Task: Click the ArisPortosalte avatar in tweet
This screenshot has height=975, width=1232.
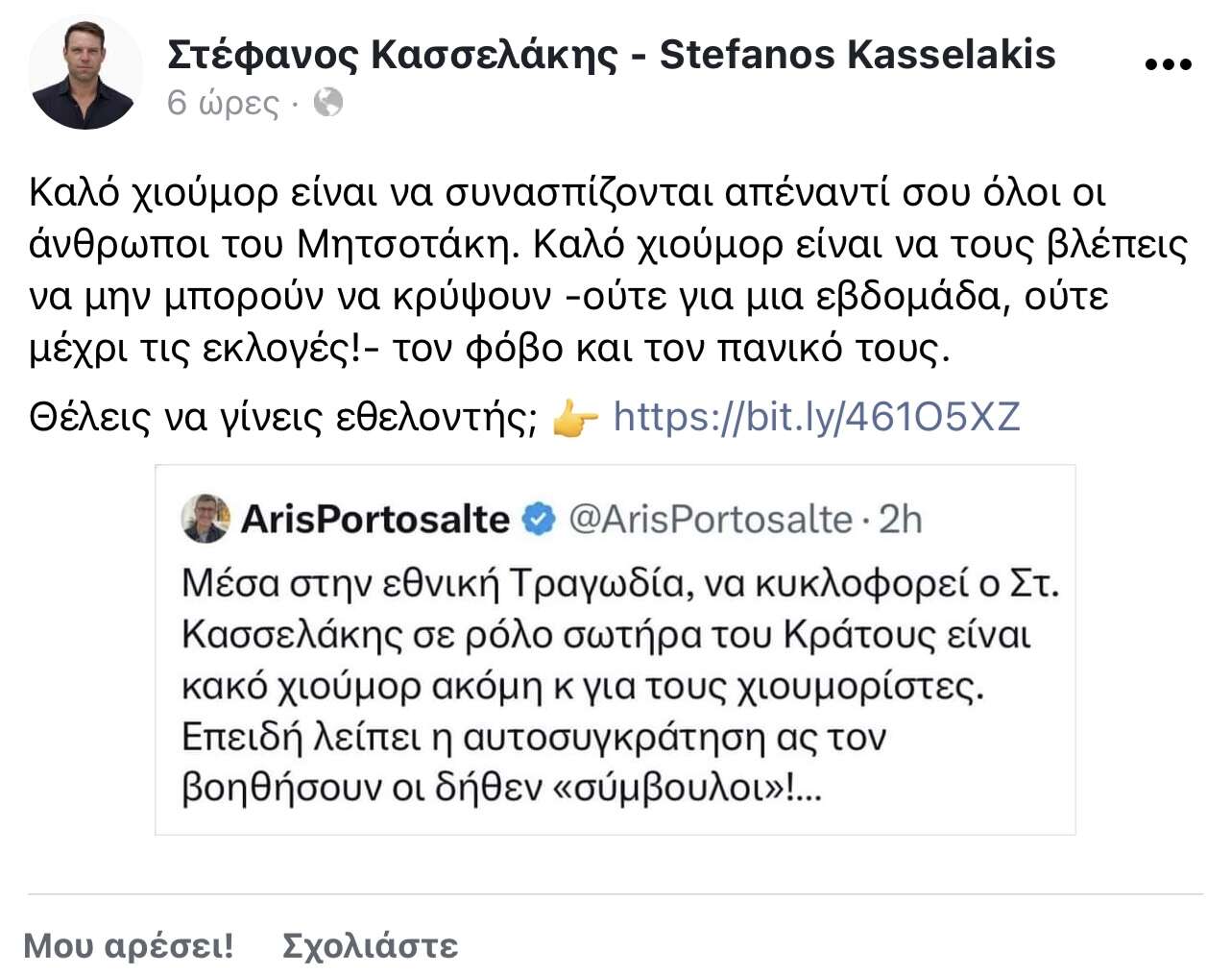Action: (x=205, y=519)
